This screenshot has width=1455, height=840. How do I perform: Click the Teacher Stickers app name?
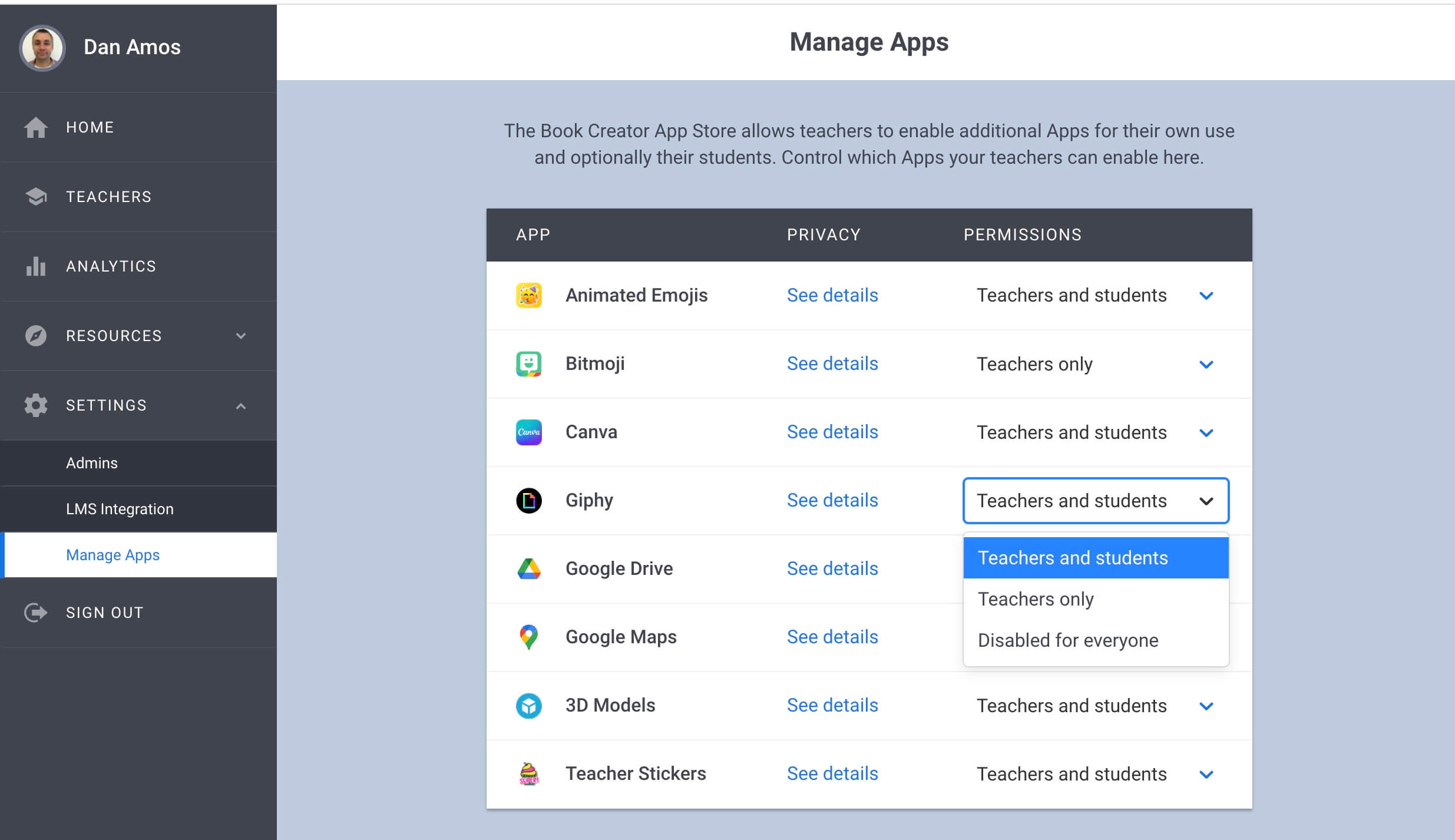pyautogui.click(x=636, y=773)
